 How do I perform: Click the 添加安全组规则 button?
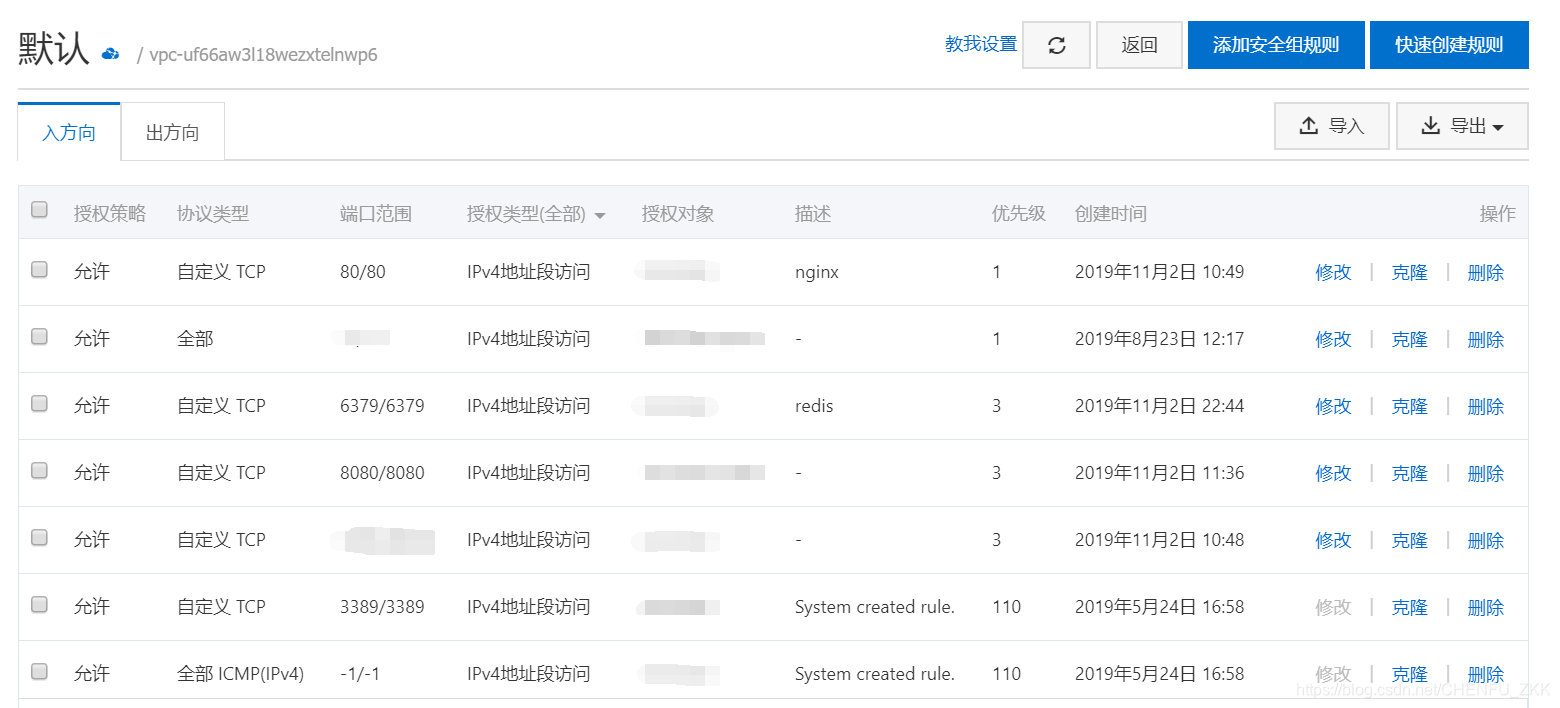pyautogui.click(x=1276, y=45)
